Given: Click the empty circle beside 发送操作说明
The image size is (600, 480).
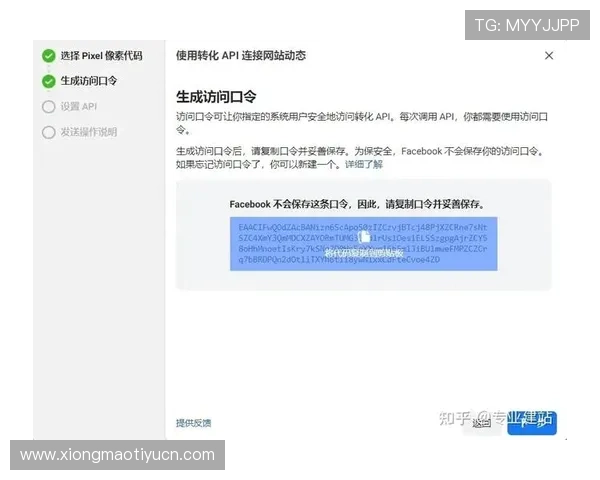Looking at the screenshot, I should pyautogui.click(x=49, y=132).
